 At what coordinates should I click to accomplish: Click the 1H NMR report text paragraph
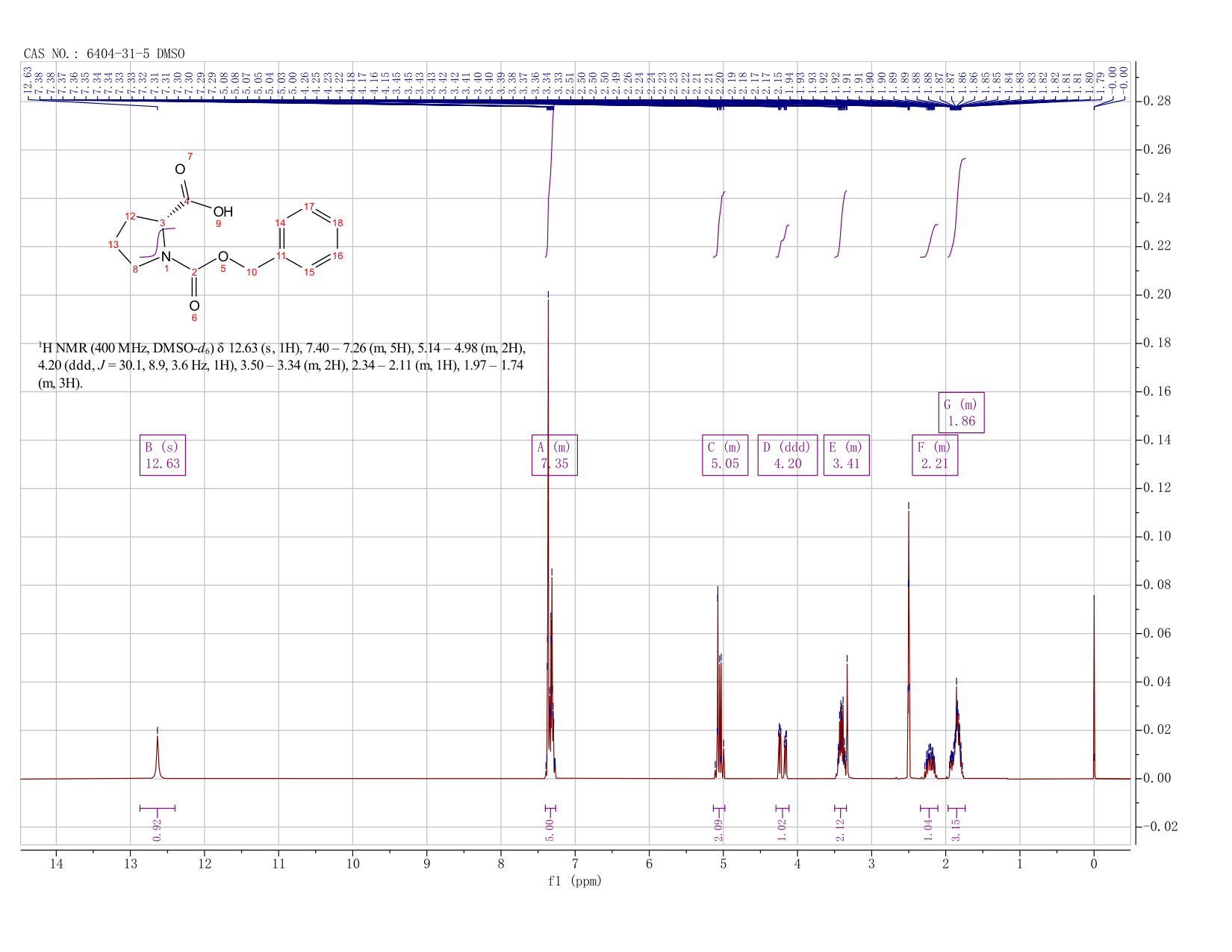283,366
